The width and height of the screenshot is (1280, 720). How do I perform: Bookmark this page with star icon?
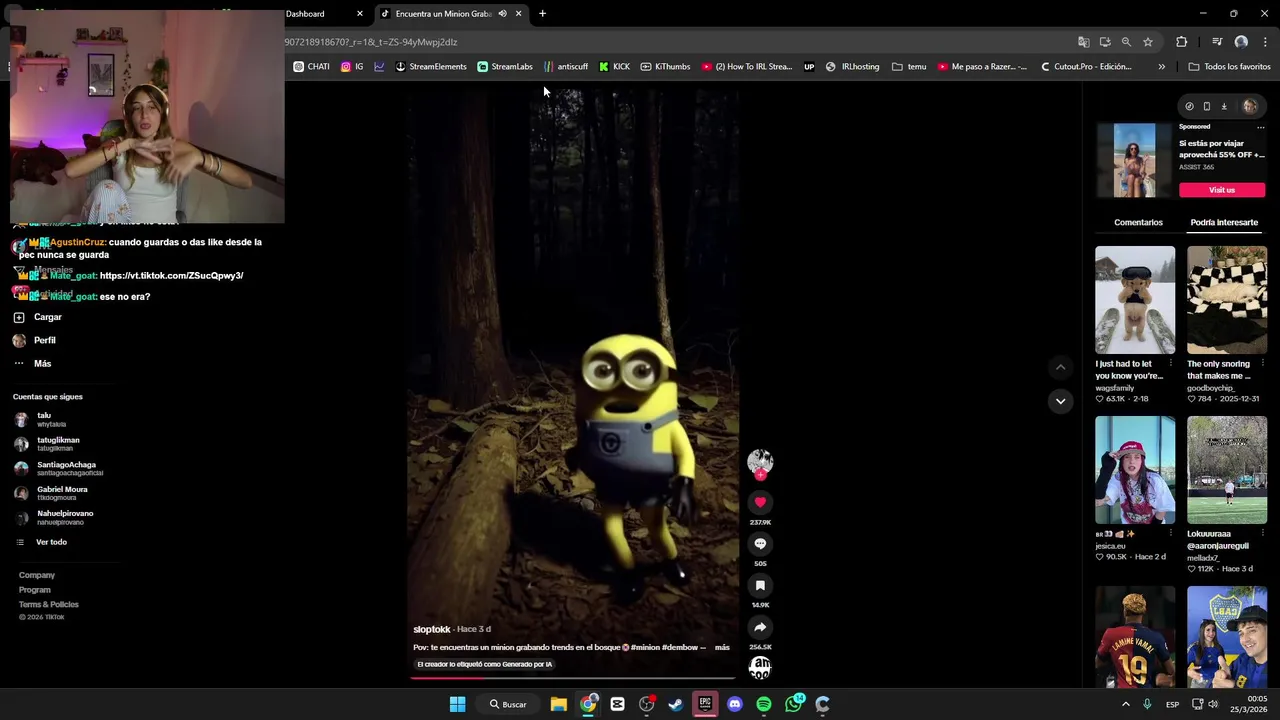(x=1148, y=42)
